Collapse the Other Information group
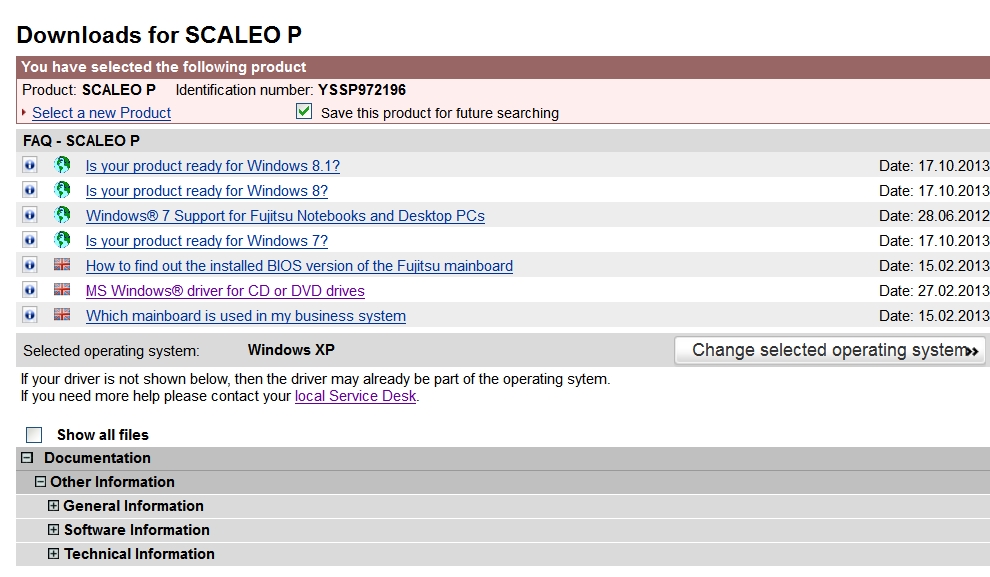Image resolution: width=990 pixels, height=577 pixels. (x=41, y=482)
